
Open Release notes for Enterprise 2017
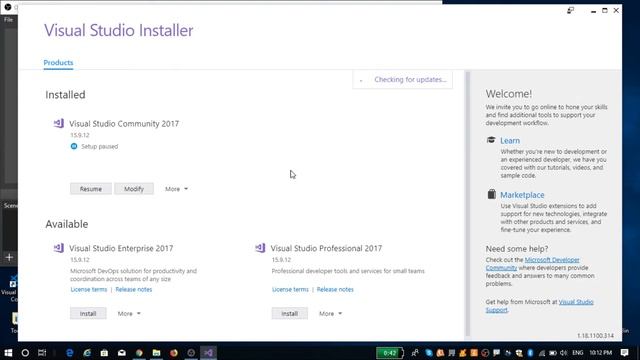(133, 289)
